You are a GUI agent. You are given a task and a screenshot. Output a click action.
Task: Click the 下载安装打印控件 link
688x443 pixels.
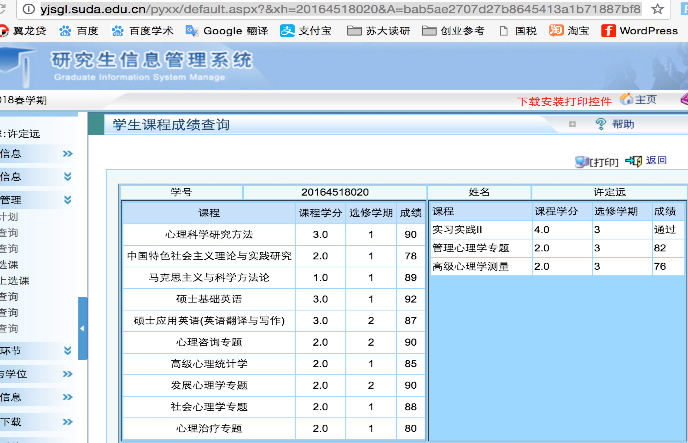(564, 101)
